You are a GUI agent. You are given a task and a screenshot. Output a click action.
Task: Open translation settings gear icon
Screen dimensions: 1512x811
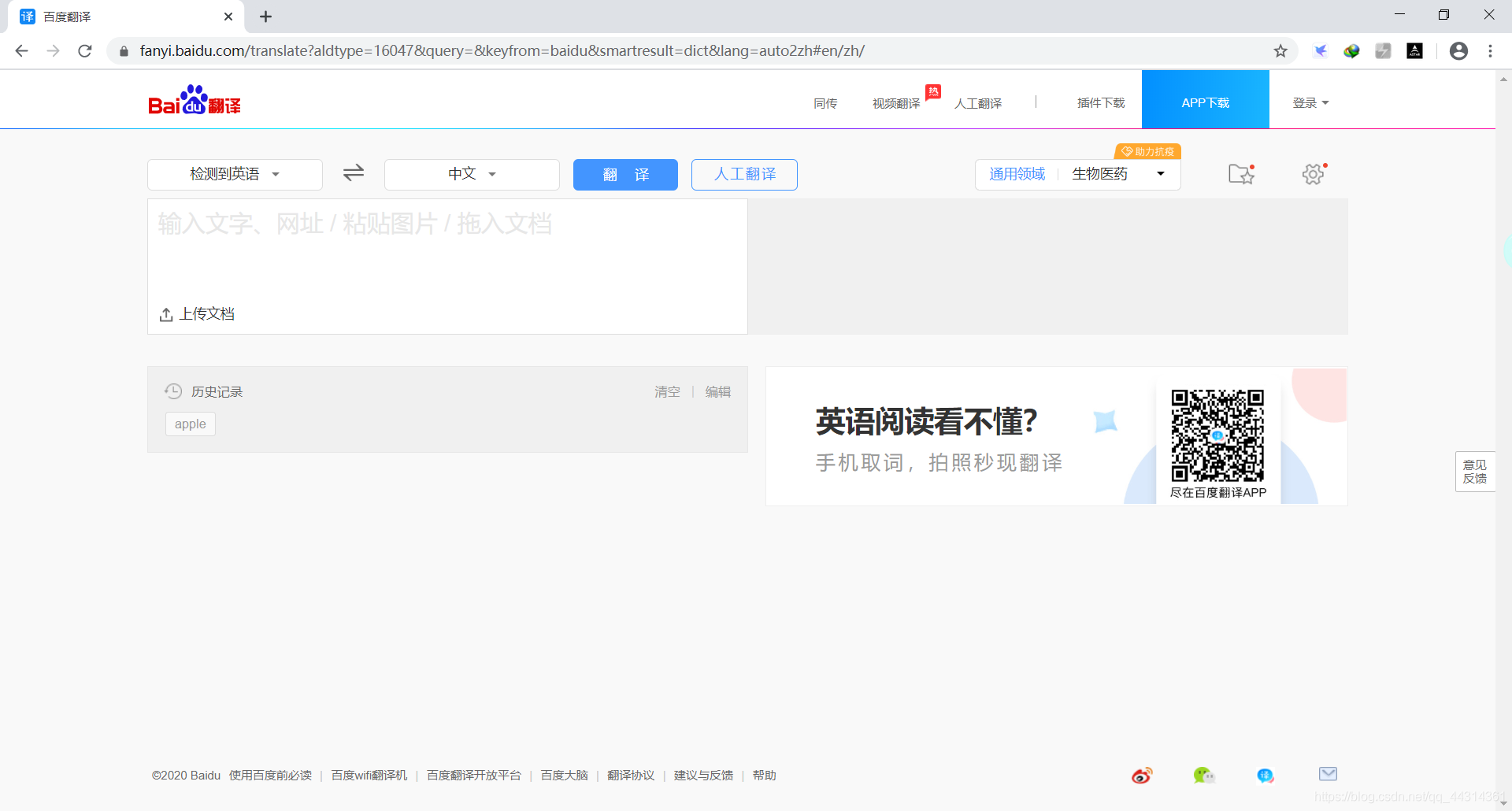1314,173
